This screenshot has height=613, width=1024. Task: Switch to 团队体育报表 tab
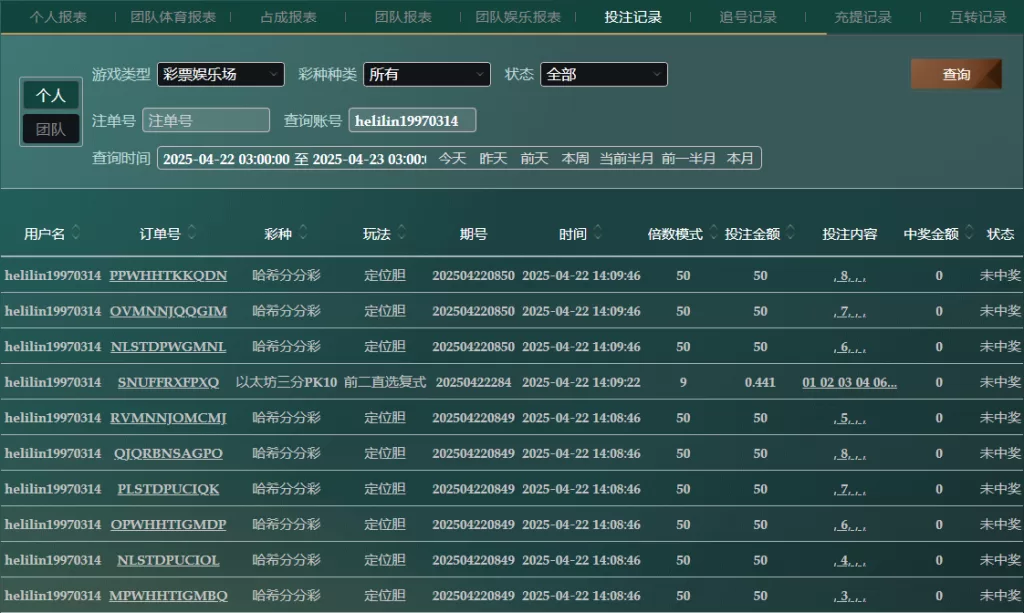173,17
